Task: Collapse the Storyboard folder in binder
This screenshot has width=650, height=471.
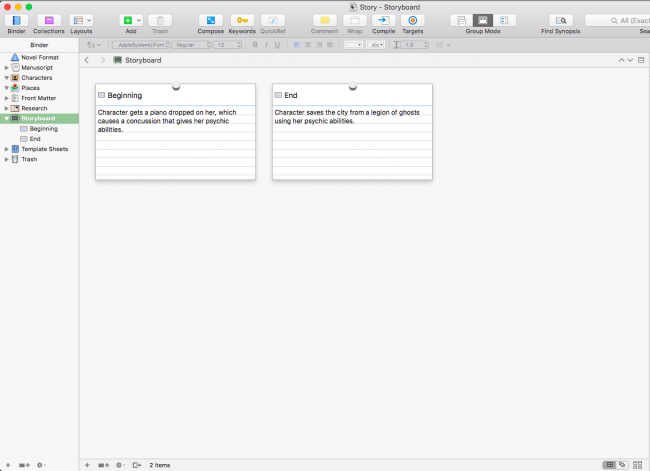Action: coord(6,118)
